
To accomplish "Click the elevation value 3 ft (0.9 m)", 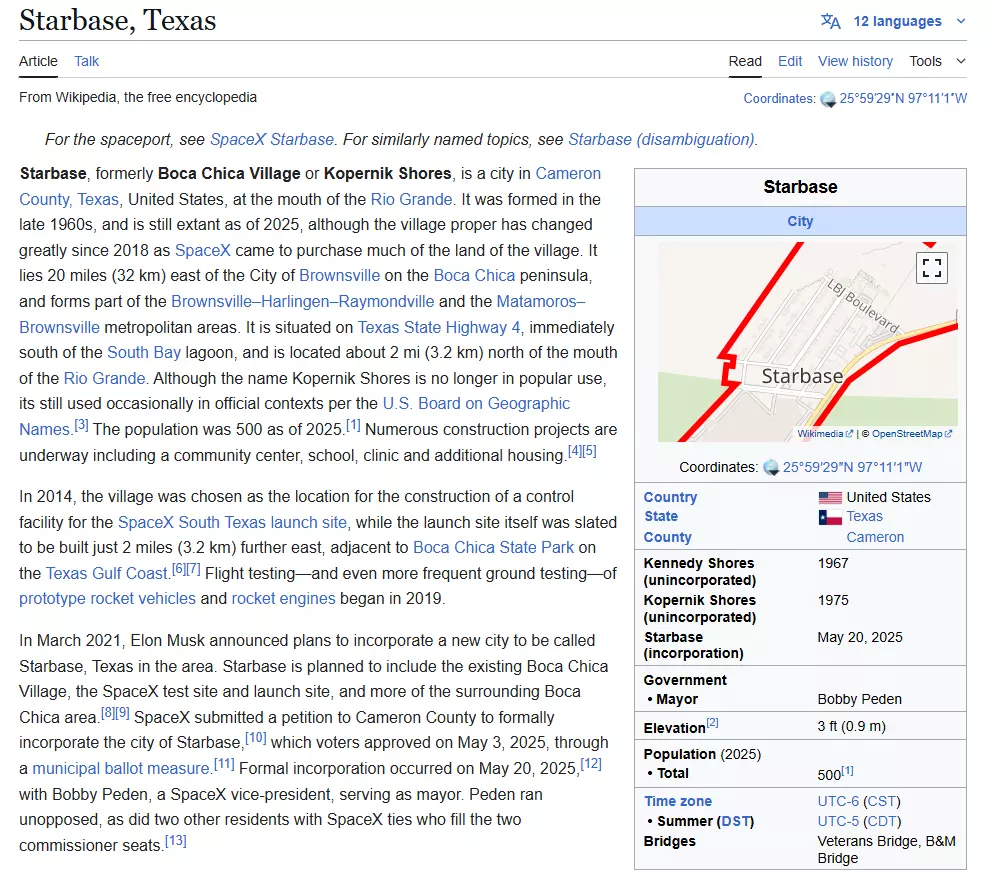I will 851,727.
